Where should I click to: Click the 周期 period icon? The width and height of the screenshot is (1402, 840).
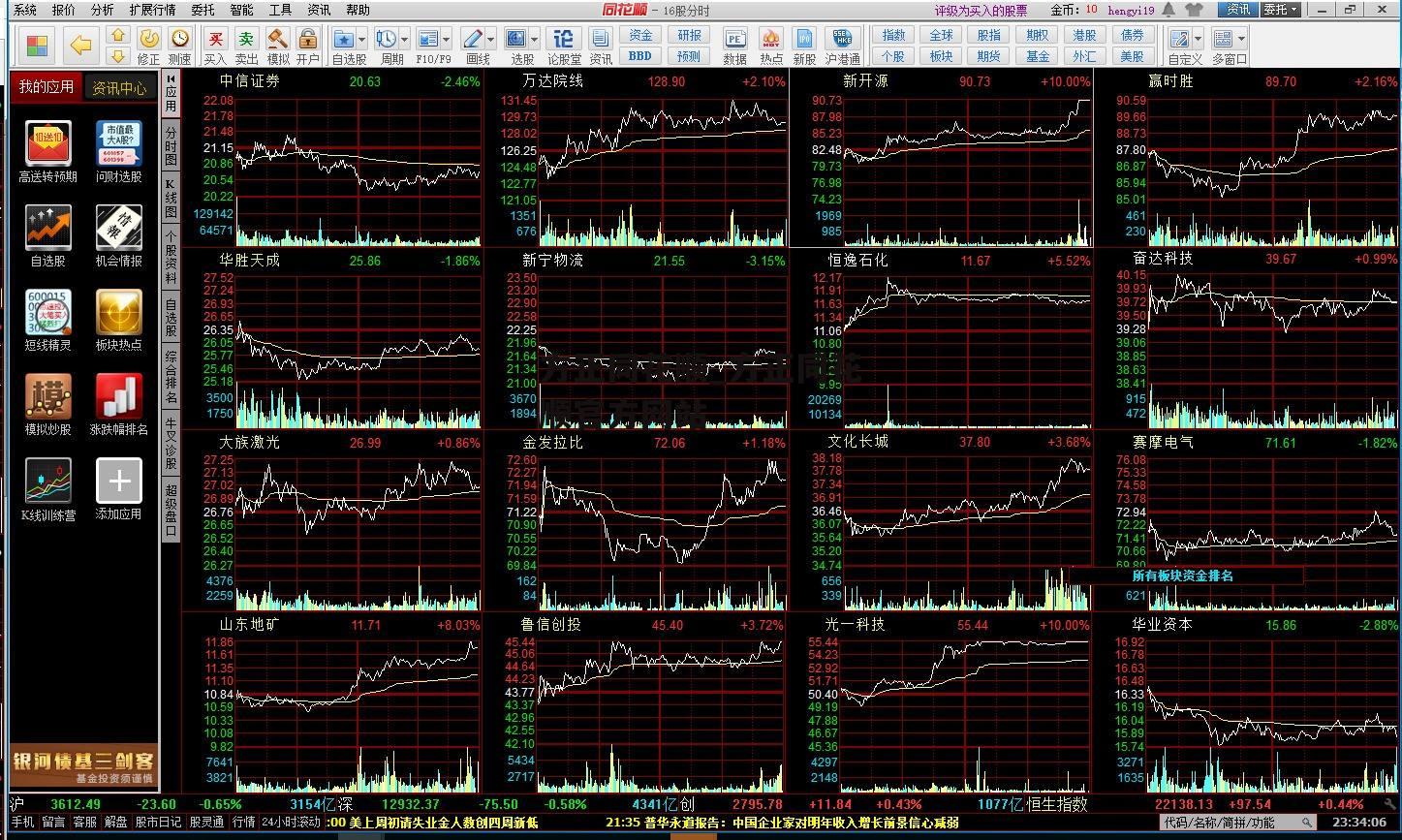coord(387,39)
